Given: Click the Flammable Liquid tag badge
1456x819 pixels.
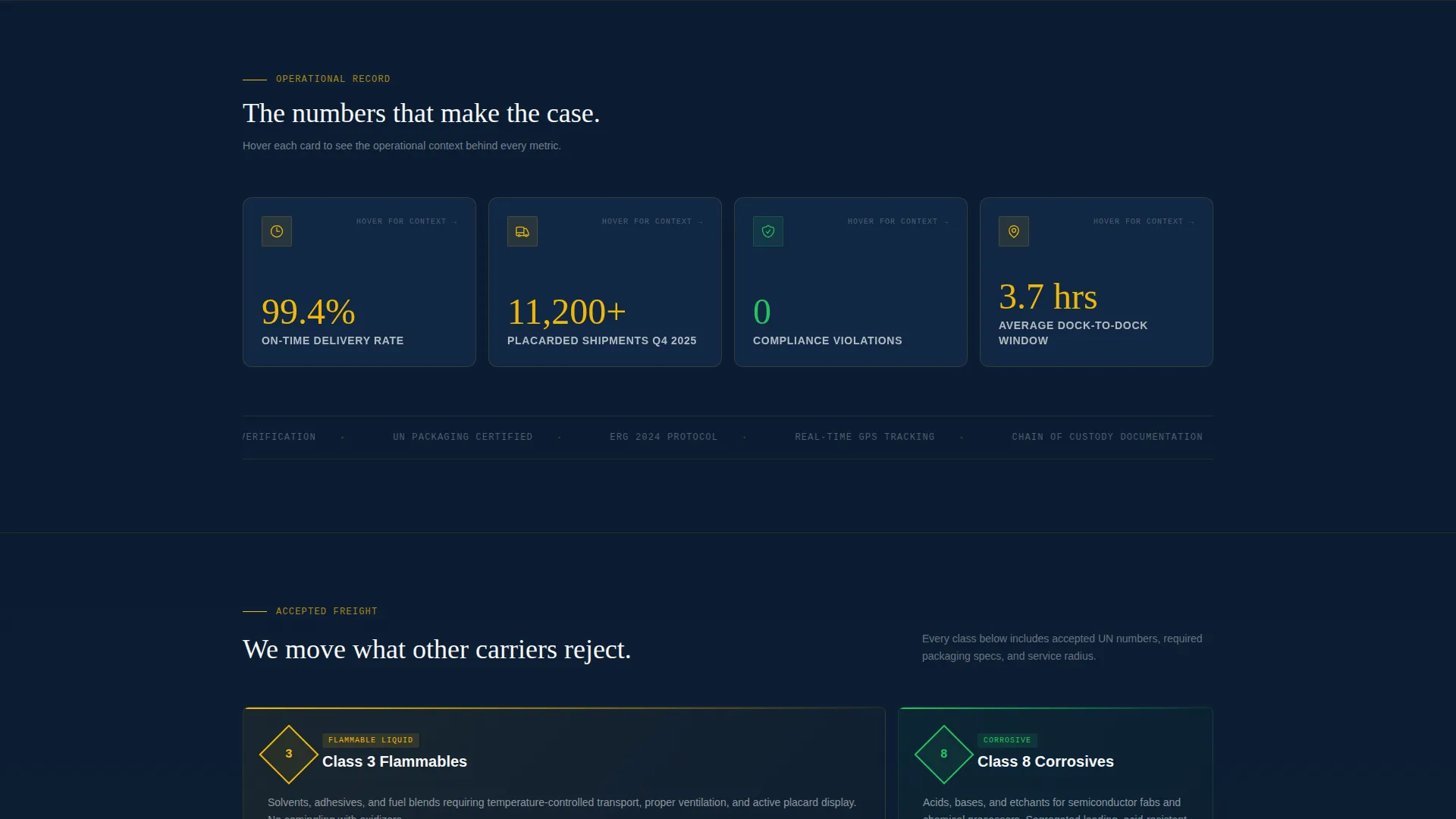Looking at the screenshot, I should point(371,740).
